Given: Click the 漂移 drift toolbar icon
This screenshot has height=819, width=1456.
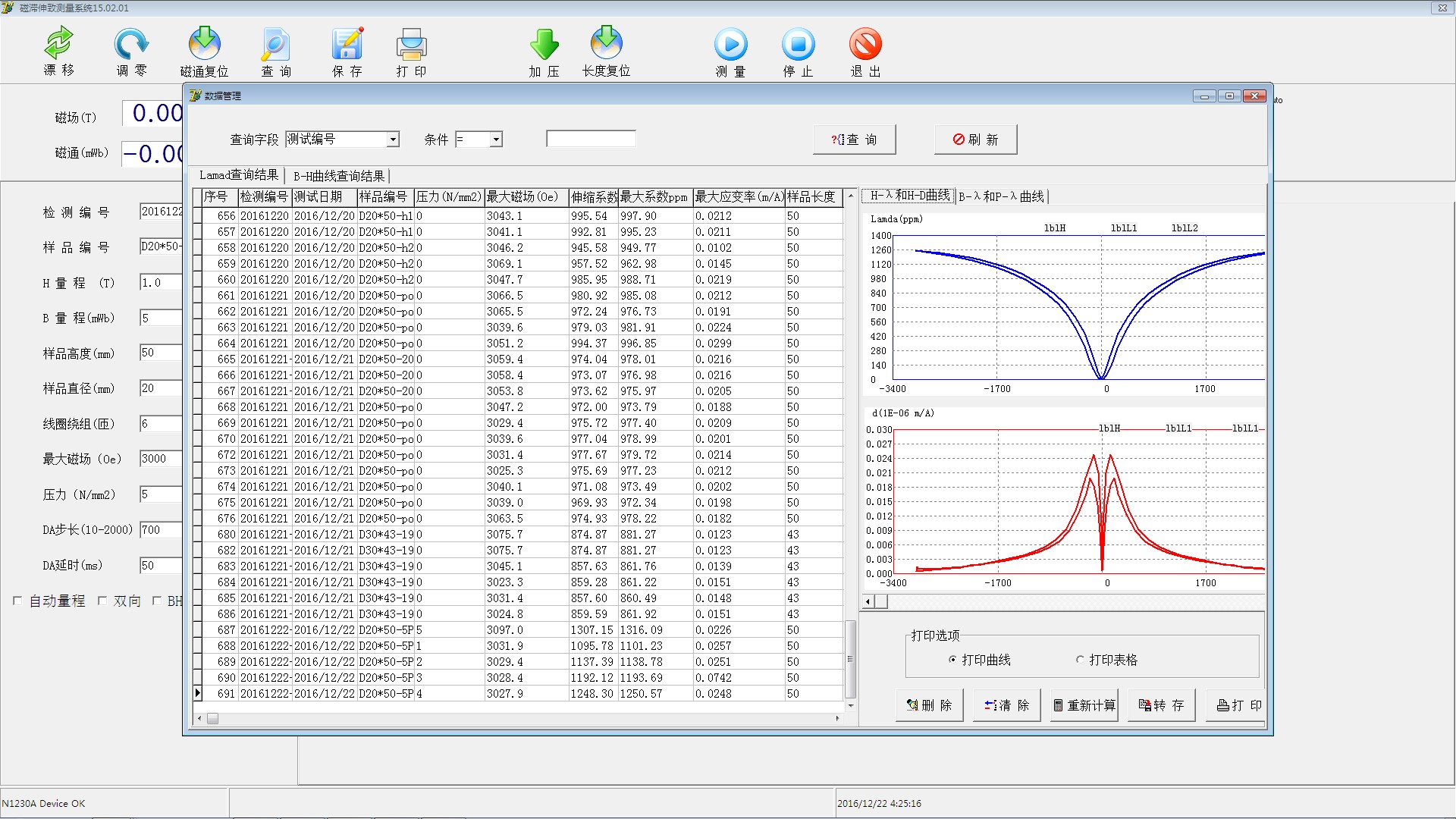Looking at the screenshot, I should [x=58, y=44].
